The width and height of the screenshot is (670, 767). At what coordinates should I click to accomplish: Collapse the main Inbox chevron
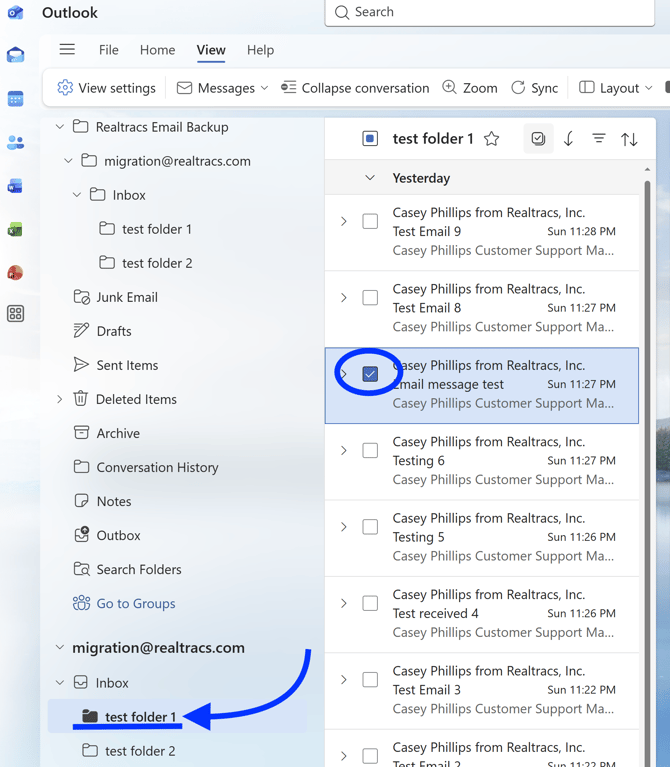[60, 682]
